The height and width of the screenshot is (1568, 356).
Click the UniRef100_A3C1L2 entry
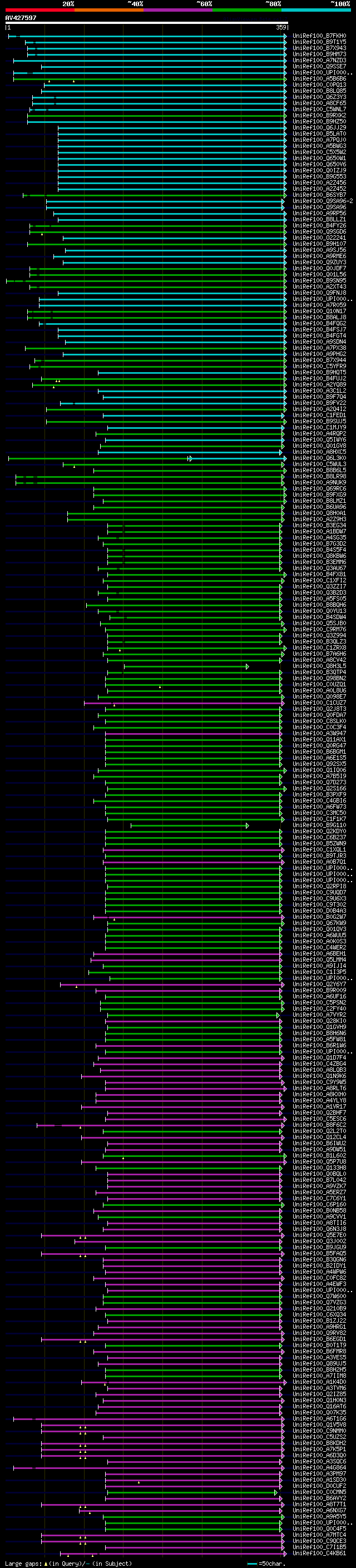(319, 391)
